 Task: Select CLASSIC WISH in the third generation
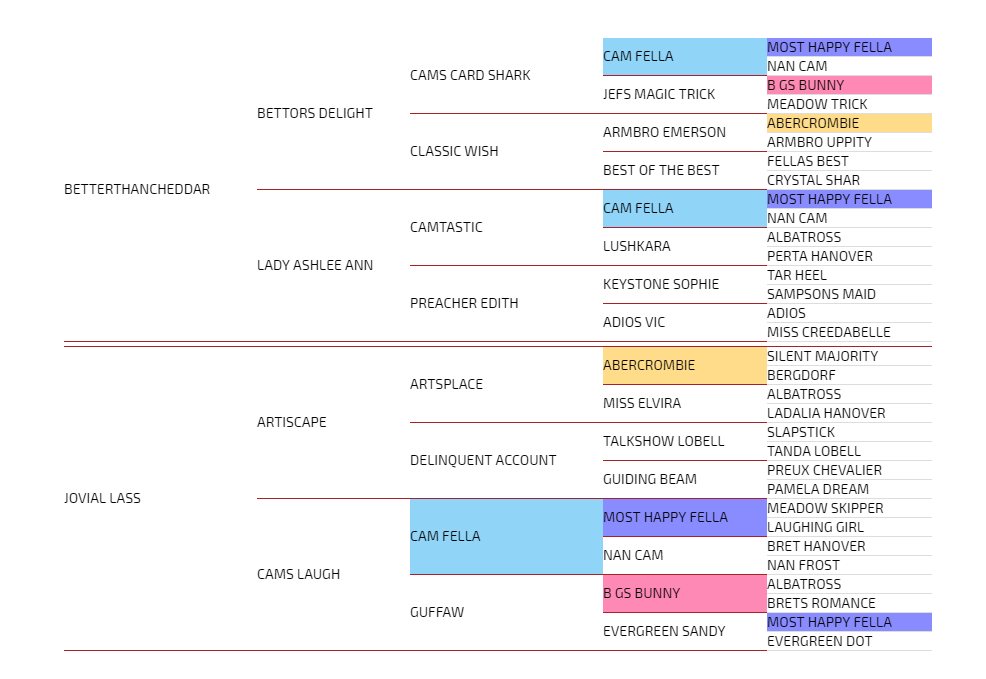453,151
